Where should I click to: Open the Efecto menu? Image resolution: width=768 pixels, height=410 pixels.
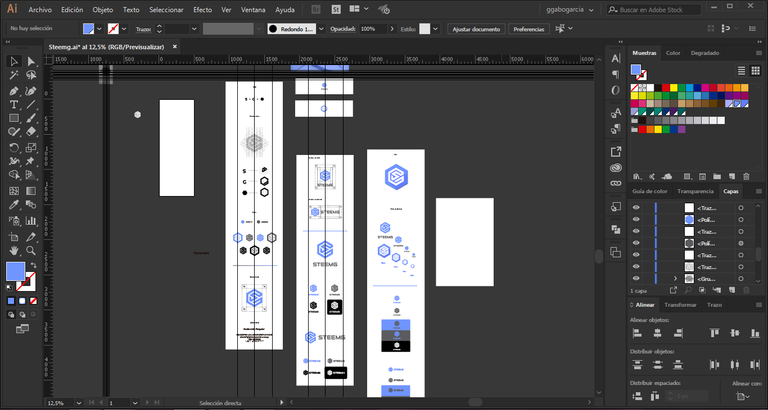pos(202,10)
